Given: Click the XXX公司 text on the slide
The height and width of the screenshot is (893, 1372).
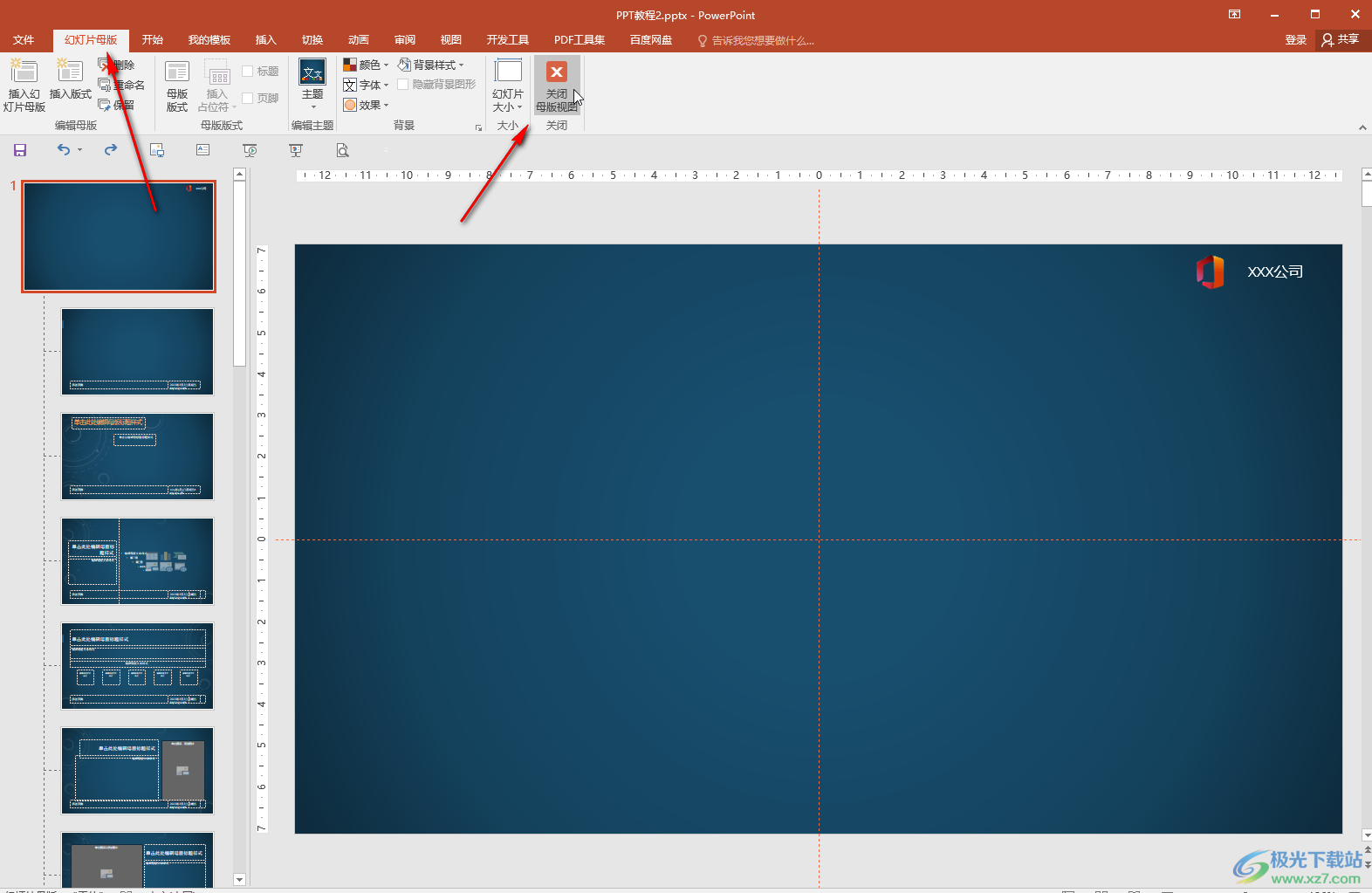Looking at the screenshot, I should [x=1275, y=272].
